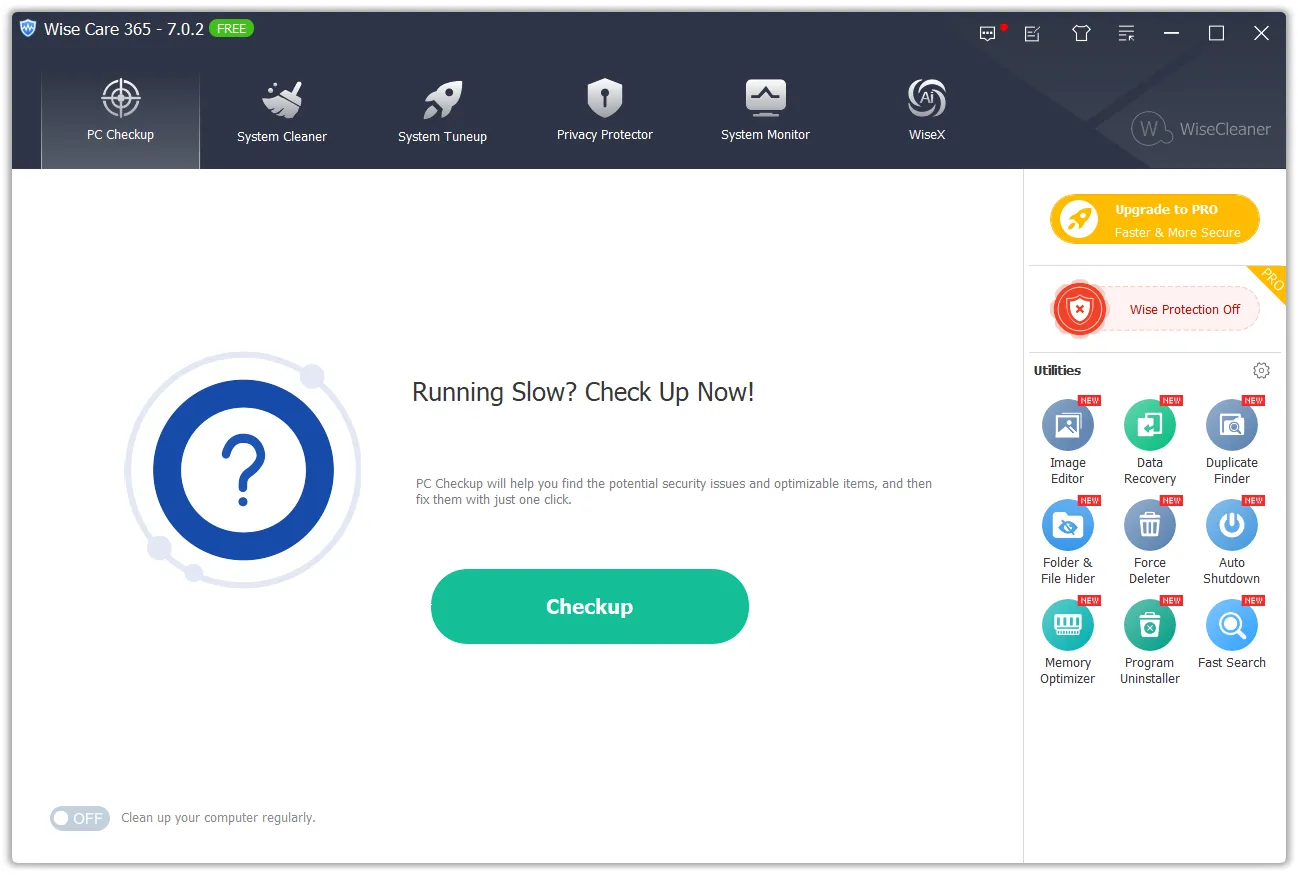Open the Utilities settings gear
1298x875 pixels.
pos(1261,371)
